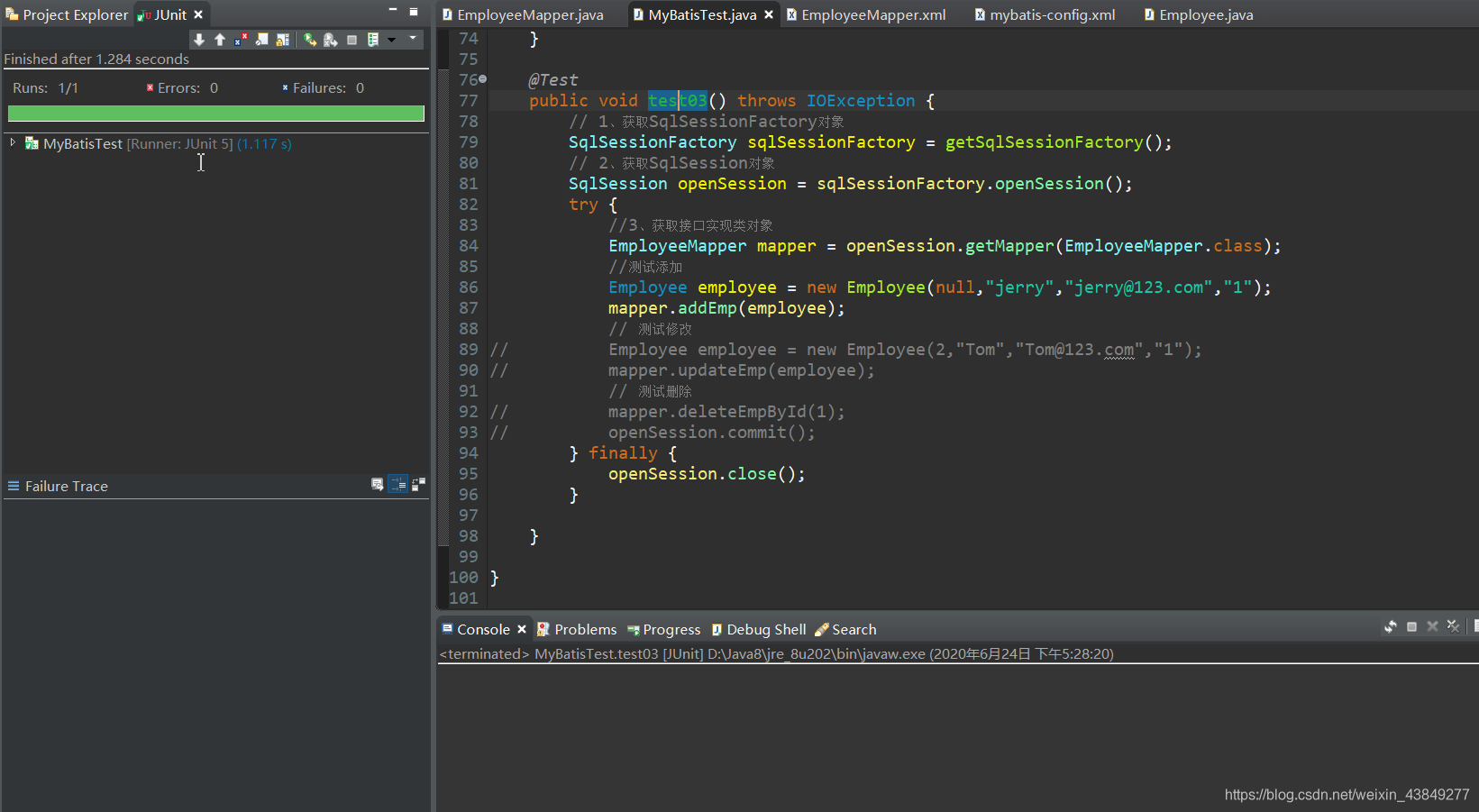Click the Project Explorer folder icon
This screenshot has width=1479, height=812.
[12, 14]
